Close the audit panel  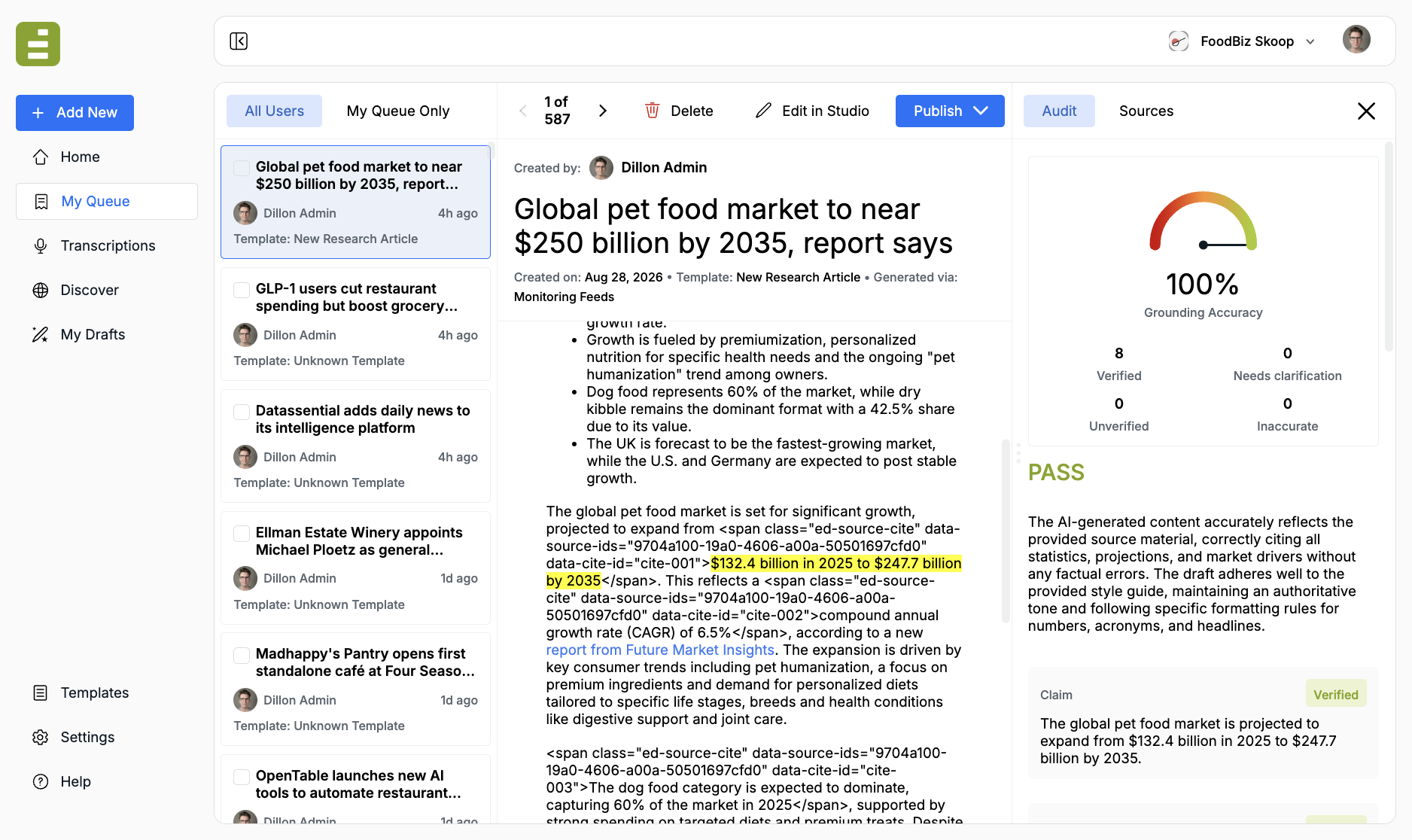pos(1366,111)
